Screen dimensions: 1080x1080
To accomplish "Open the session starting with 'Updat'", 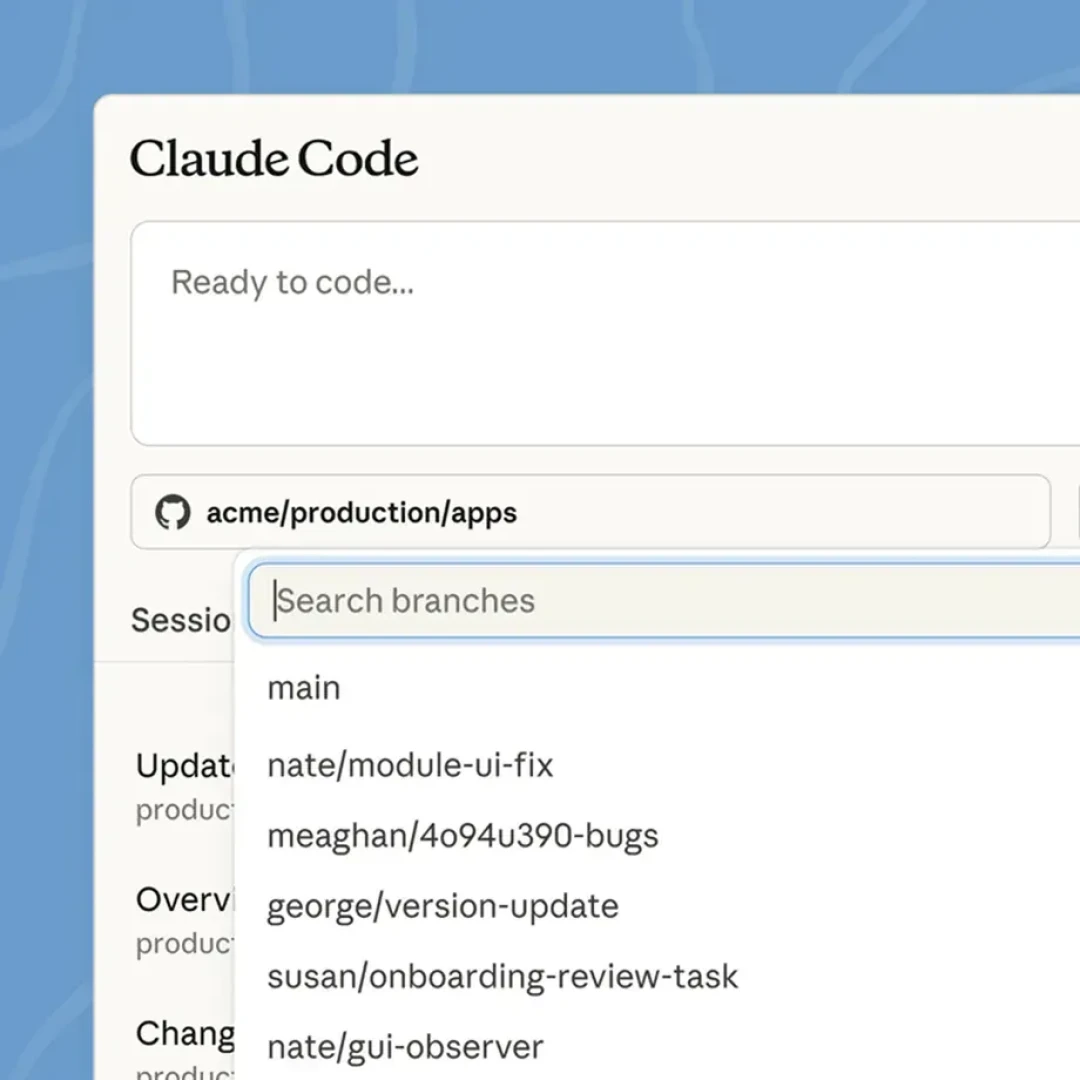I will tap(185, 787).
